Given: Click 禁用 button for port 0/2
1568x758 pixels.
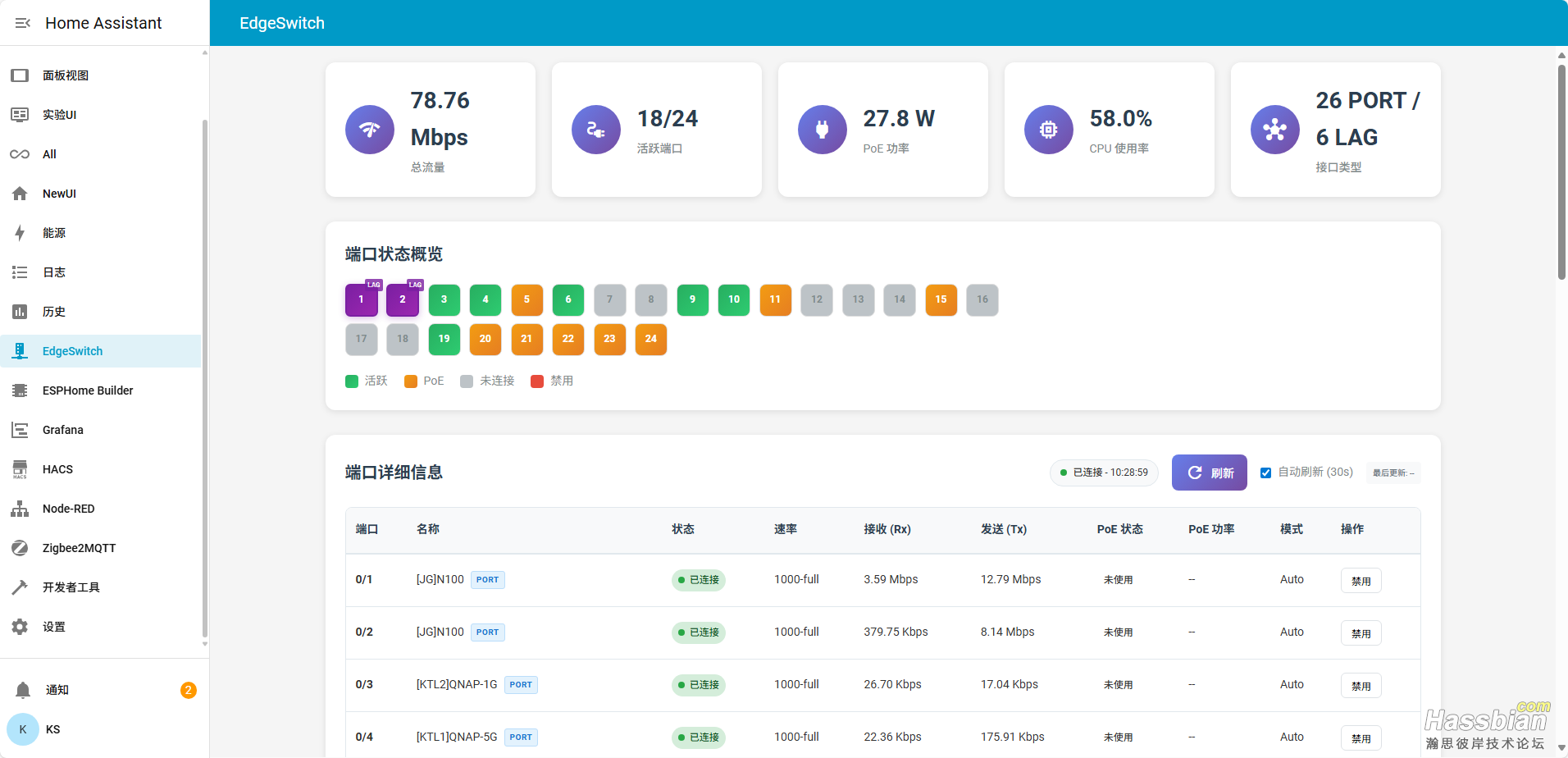Looking at the screenshot, I should (x=1361, y=633).
